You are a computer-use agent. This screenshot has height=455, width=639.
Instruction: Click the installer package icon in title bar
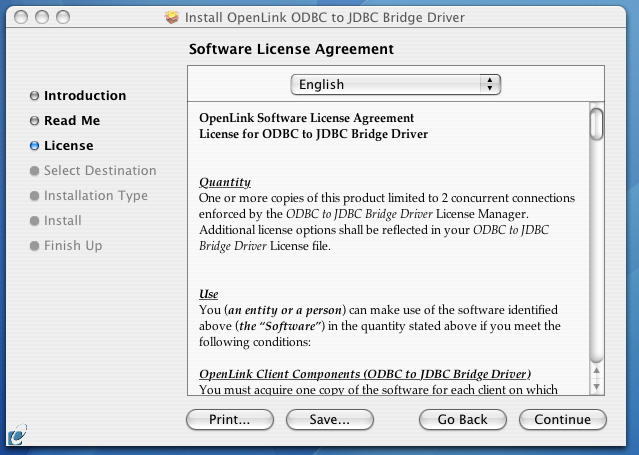click(172, 17)
